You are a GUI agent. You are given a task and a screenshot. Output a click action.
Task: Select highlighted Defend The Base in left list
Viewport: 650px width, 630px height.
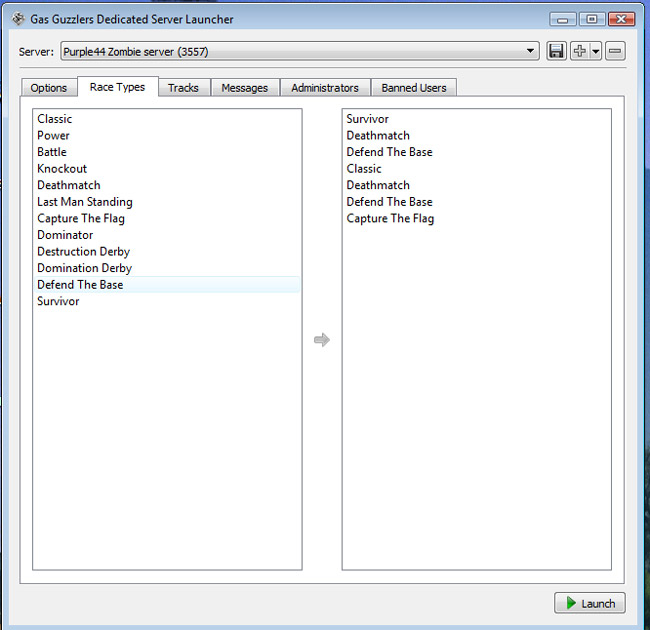[167, 285]
